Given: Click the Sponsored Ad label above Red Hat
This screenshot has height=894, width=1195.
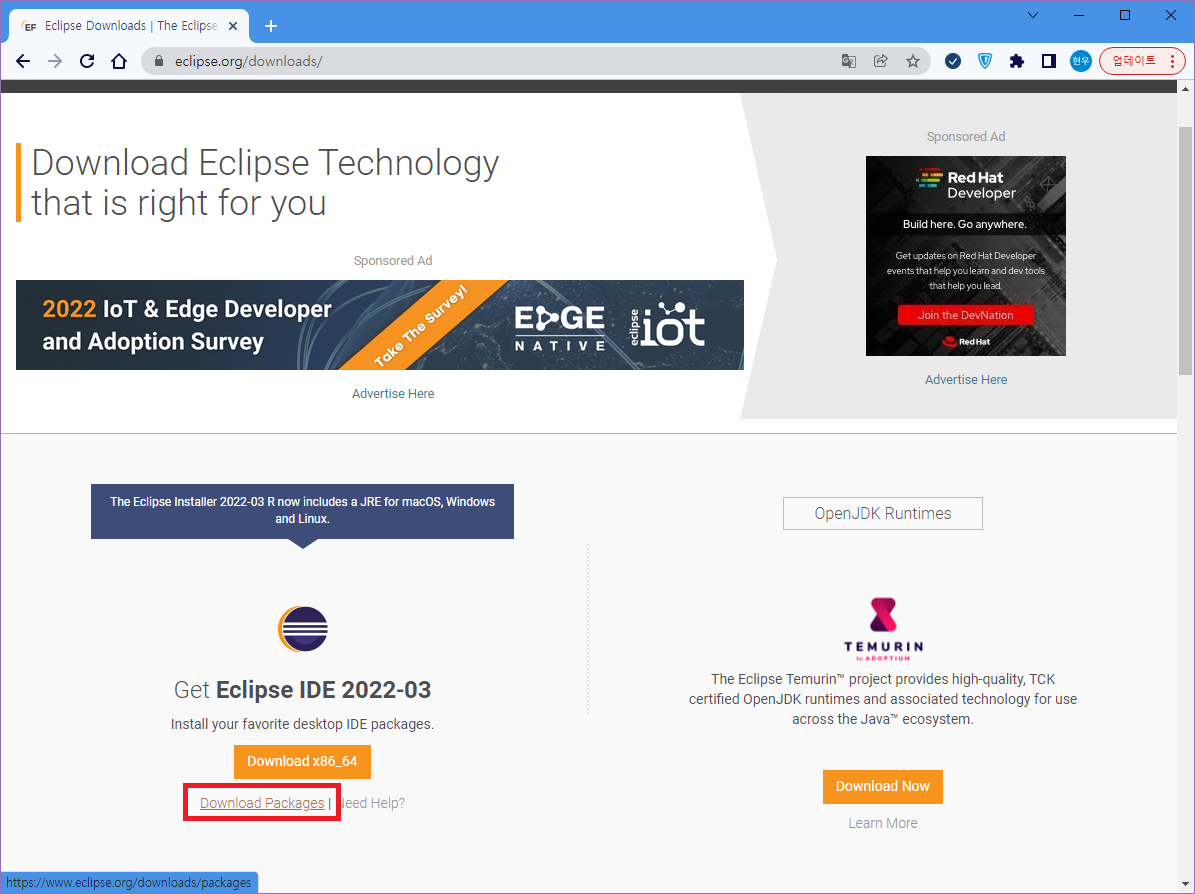Looking at the screenshot, I should tap(966, 136).
